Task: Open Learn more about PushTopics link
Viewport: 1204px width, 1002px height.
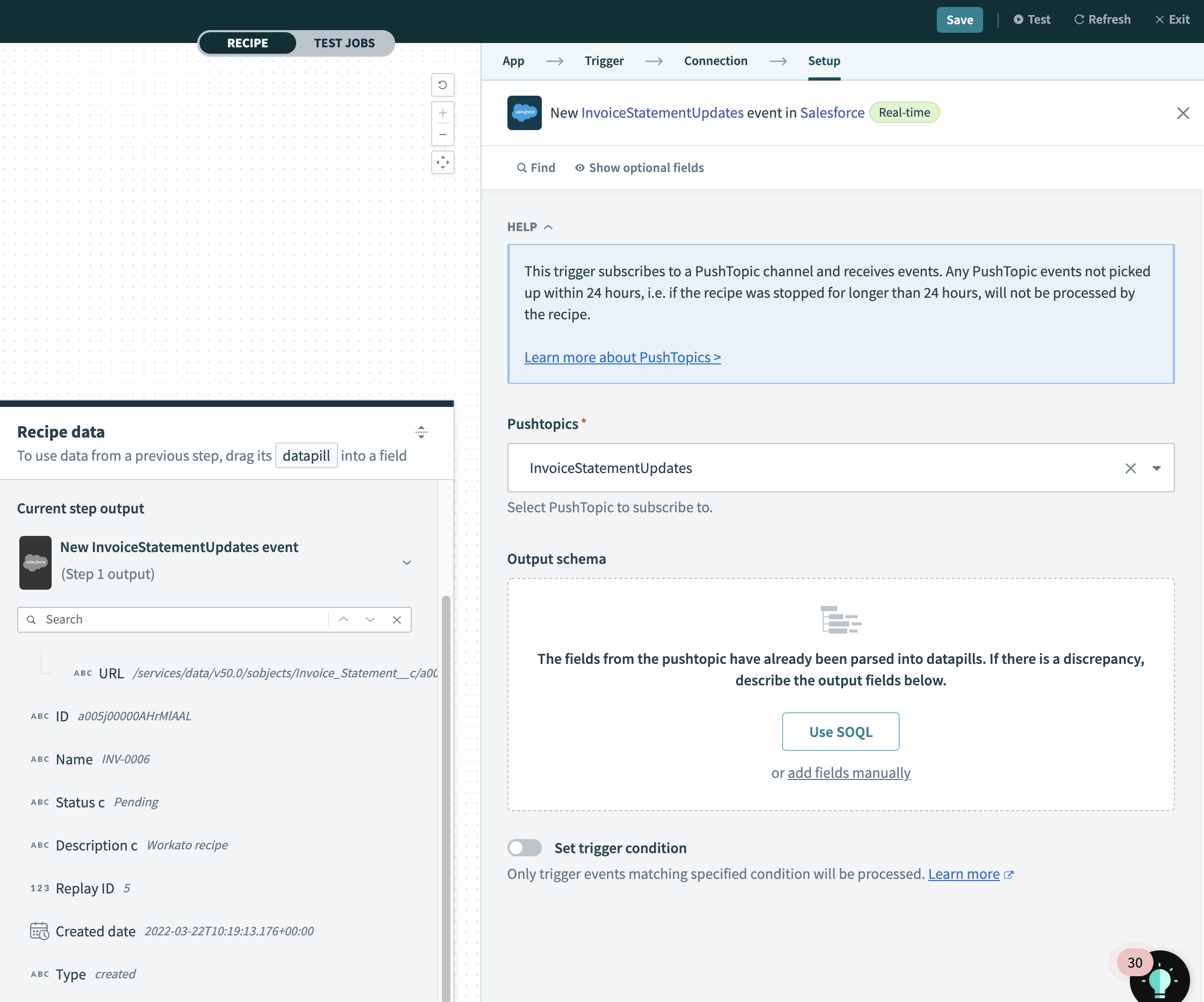Action: coord(622,357)
